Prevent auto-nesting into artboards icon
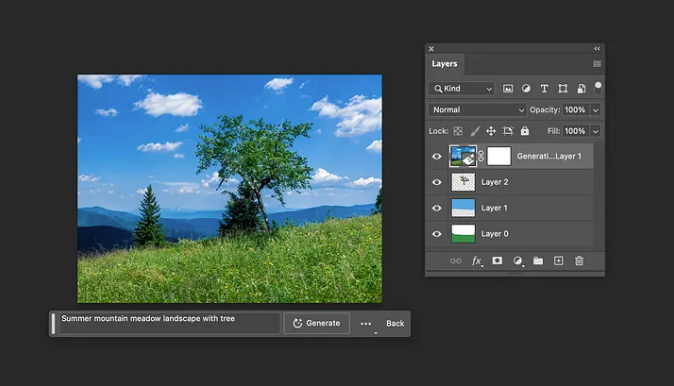The width and height of the screenshot is (674, 386). pos(508,131)
